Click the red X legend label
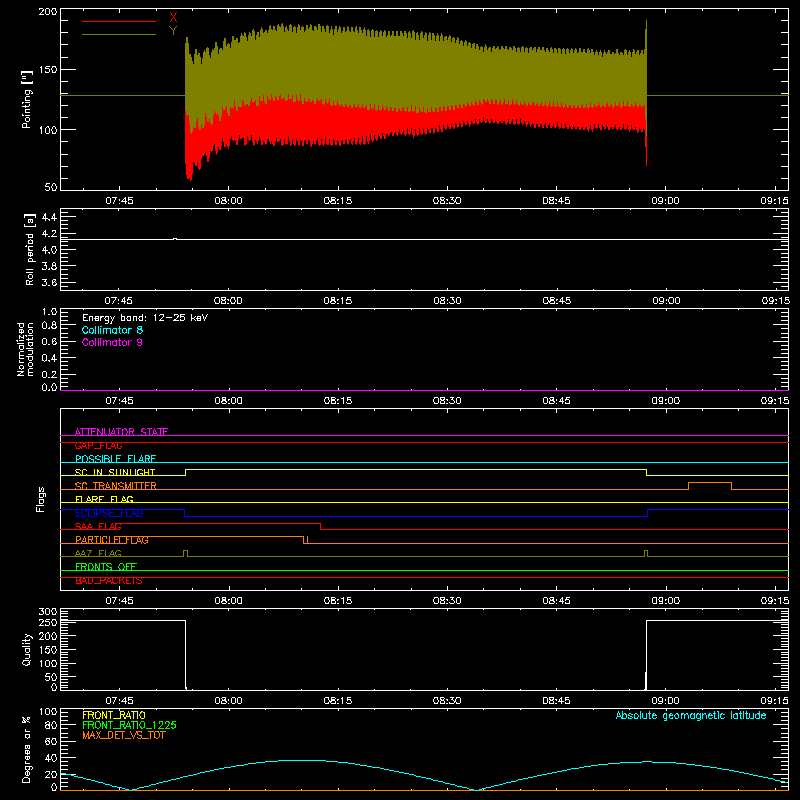Image resolution: width=800 pixels, height=800 pixels. tap(173, 18)
